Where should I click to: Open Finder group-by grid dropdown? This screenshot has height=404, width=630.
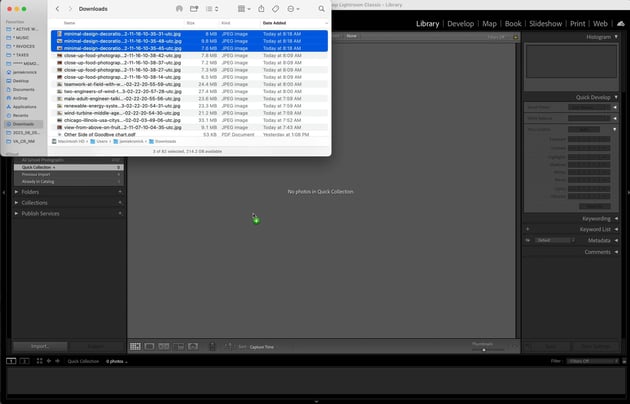[x=244, y=9]
